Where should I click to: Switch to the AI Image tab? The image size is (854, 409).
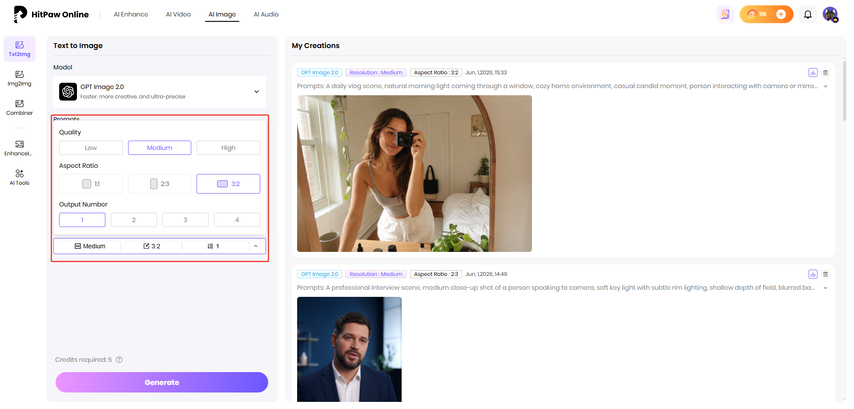(222, 15)
